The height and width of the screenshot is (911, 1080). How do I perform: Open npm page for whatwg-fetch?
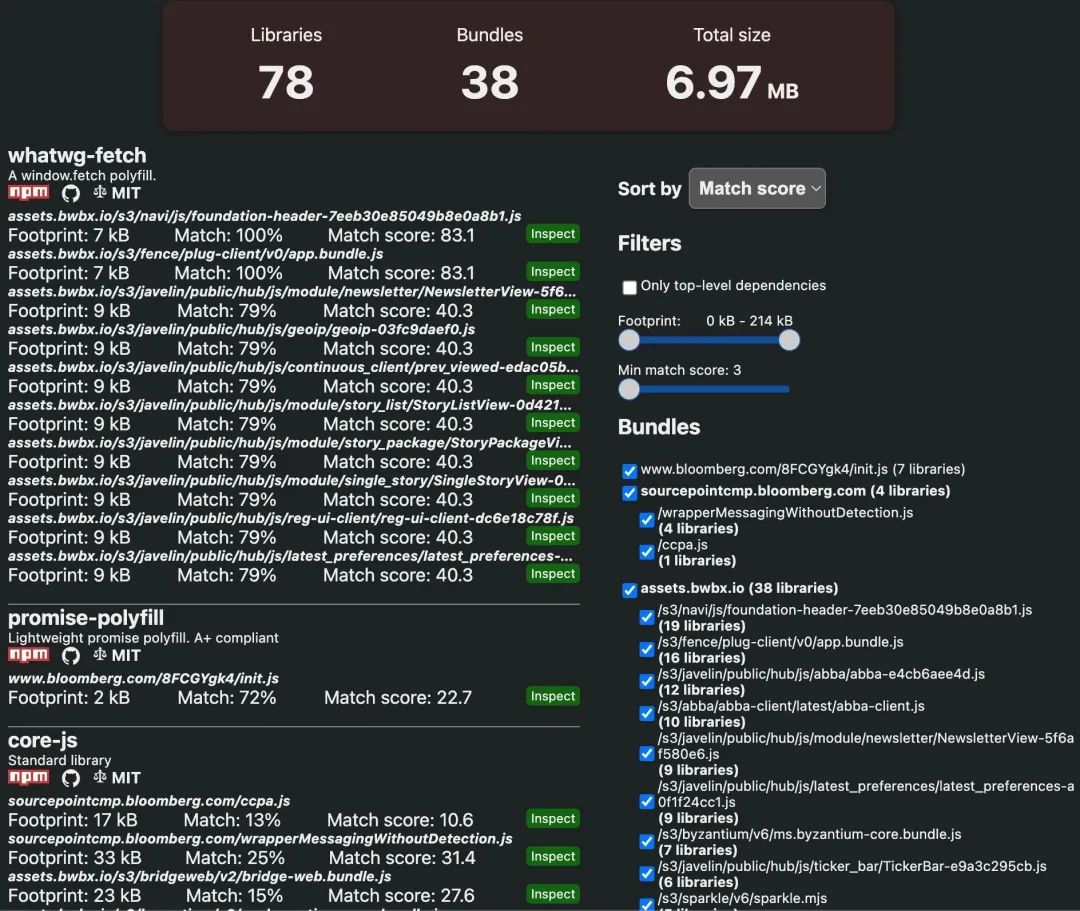point(28,193)
